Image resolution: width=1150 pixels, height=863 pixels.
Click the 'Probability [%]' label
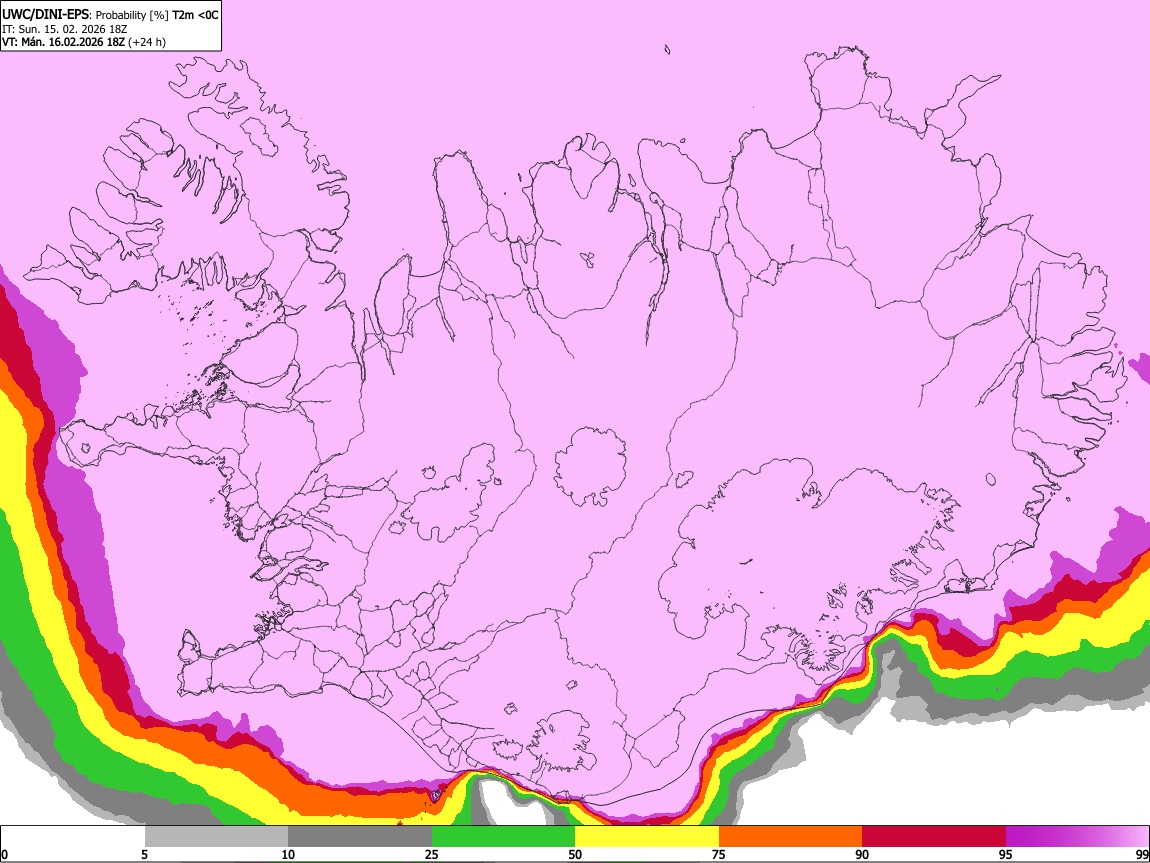[x=132, y=15]
